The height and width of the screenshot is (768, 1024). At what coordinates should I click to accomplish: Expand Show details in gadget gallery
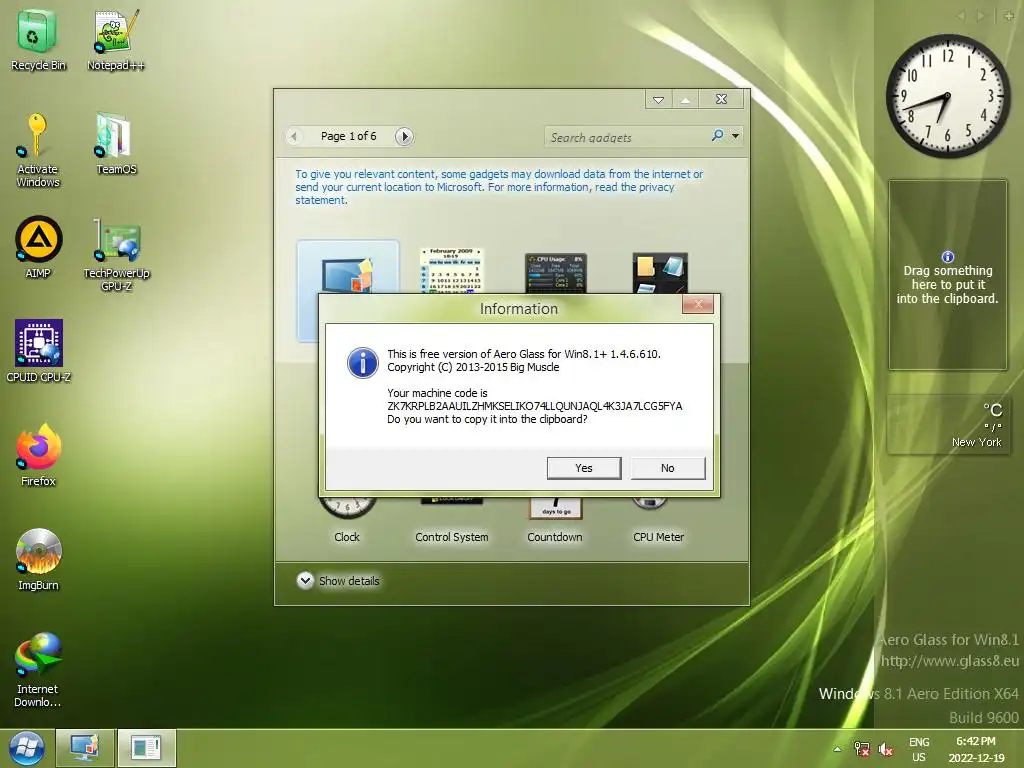(338, 581)
